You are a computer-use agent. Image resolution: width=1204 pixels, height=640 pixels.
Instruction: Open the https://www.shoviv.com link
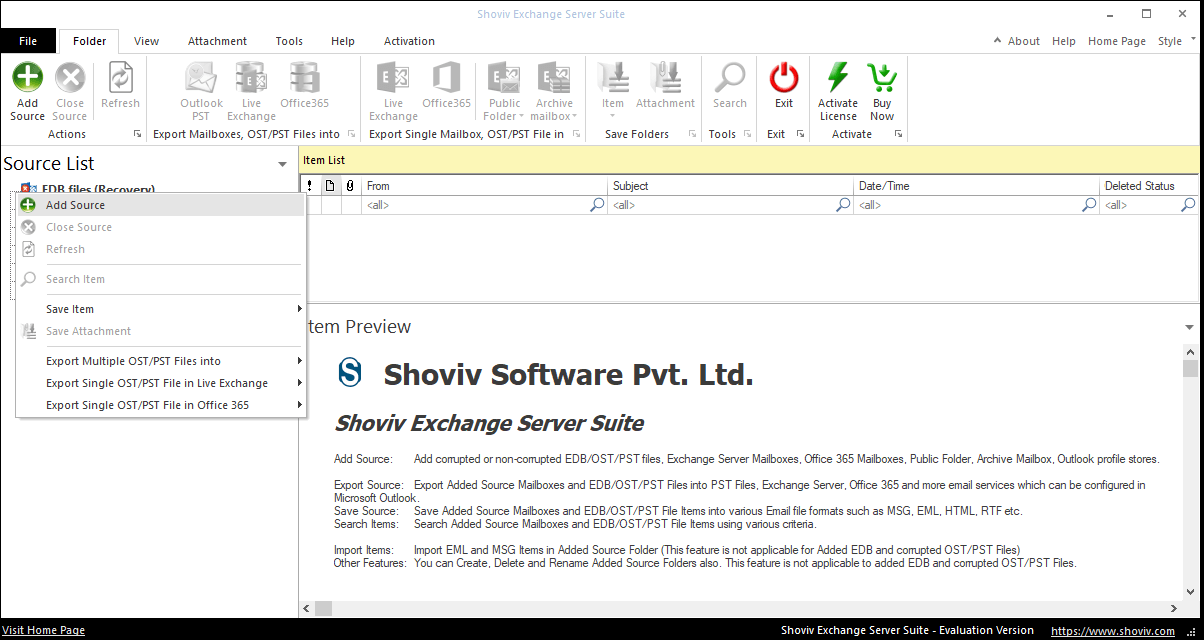tap(1113, 631)
